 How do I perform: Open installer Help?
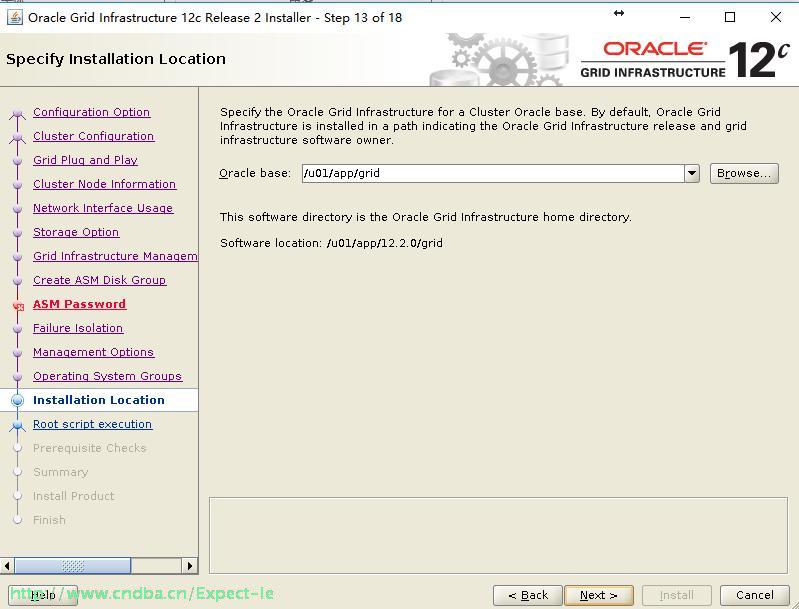[43, 595]
